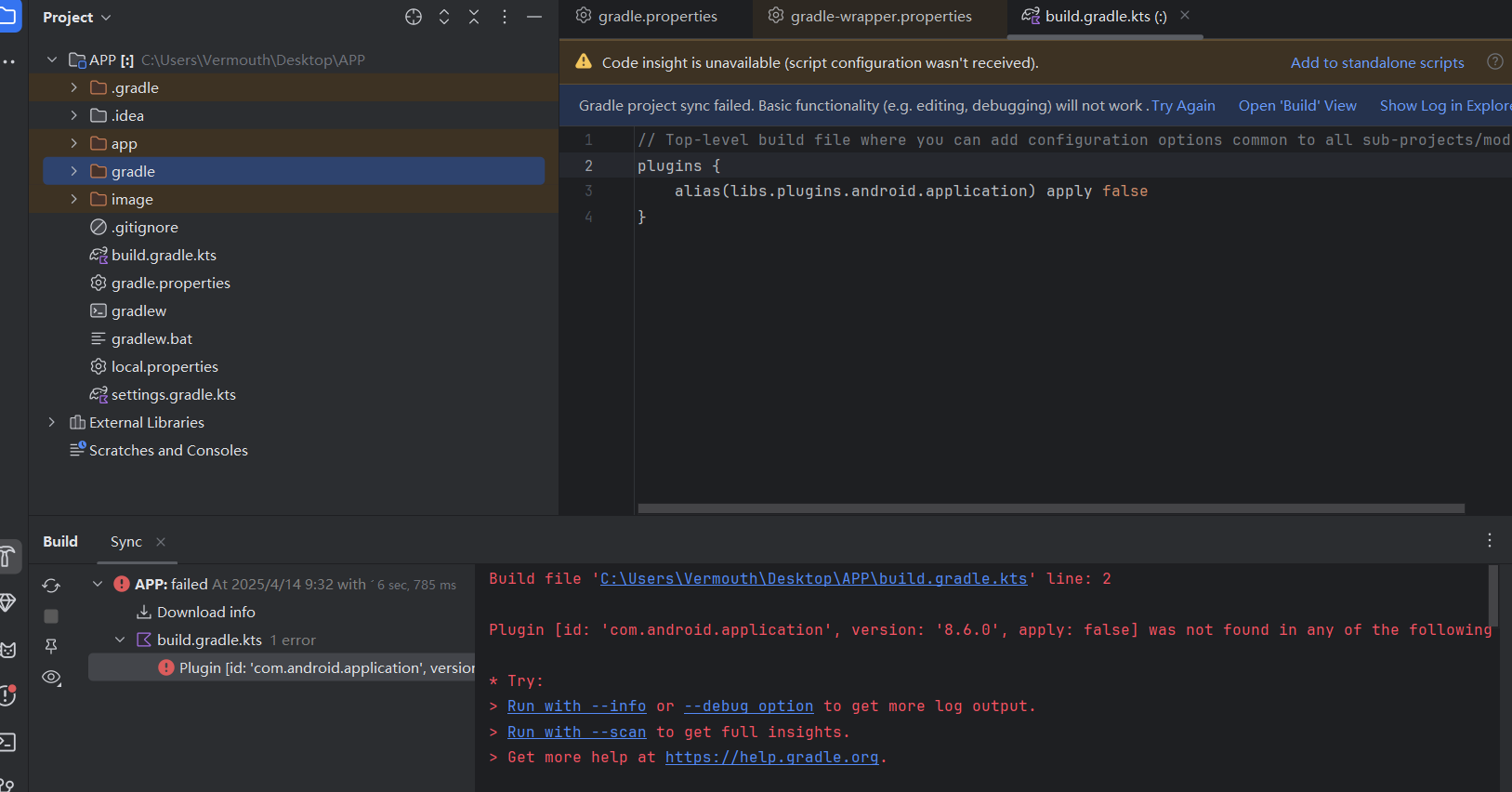Toggle the build view eye filter

coord(52,678)
